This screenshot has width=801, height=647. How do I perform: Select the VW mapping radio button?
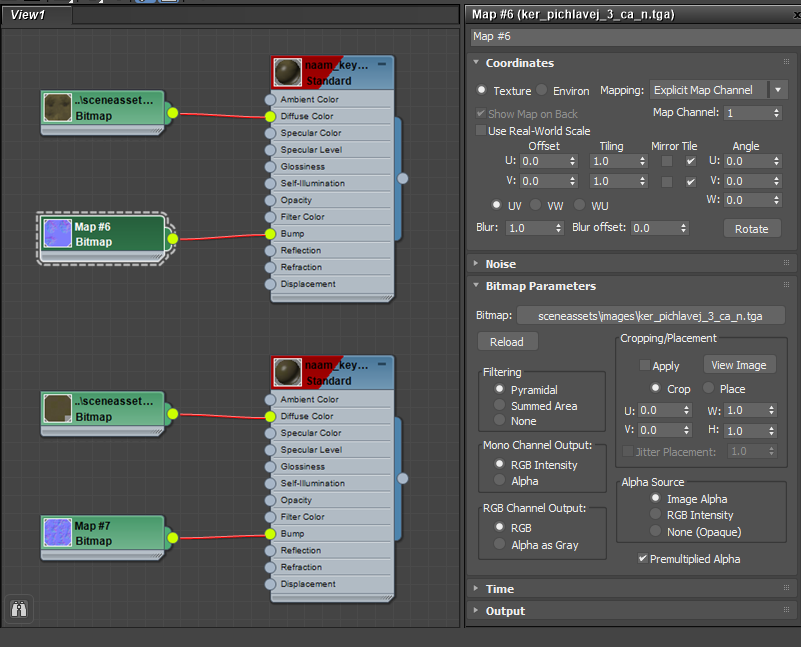[535, 205]
